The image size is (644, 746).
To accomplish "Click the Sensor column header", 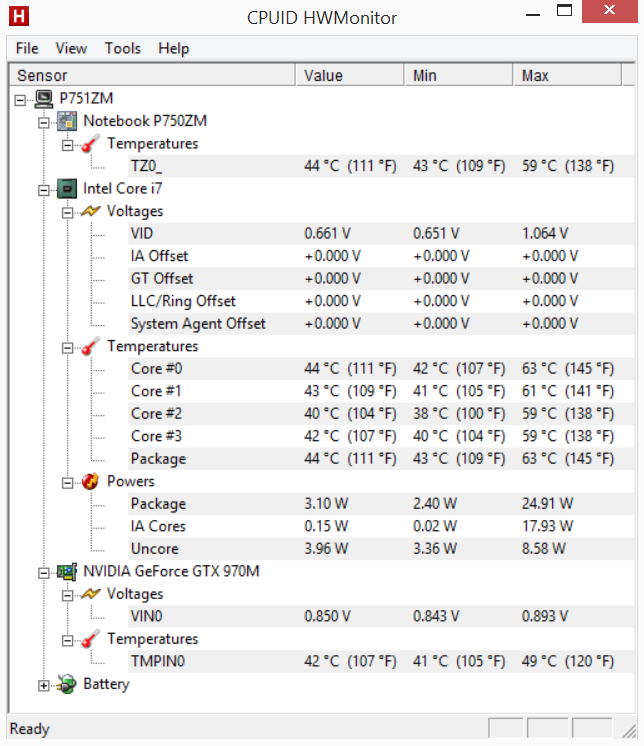I will coord(152,76).
